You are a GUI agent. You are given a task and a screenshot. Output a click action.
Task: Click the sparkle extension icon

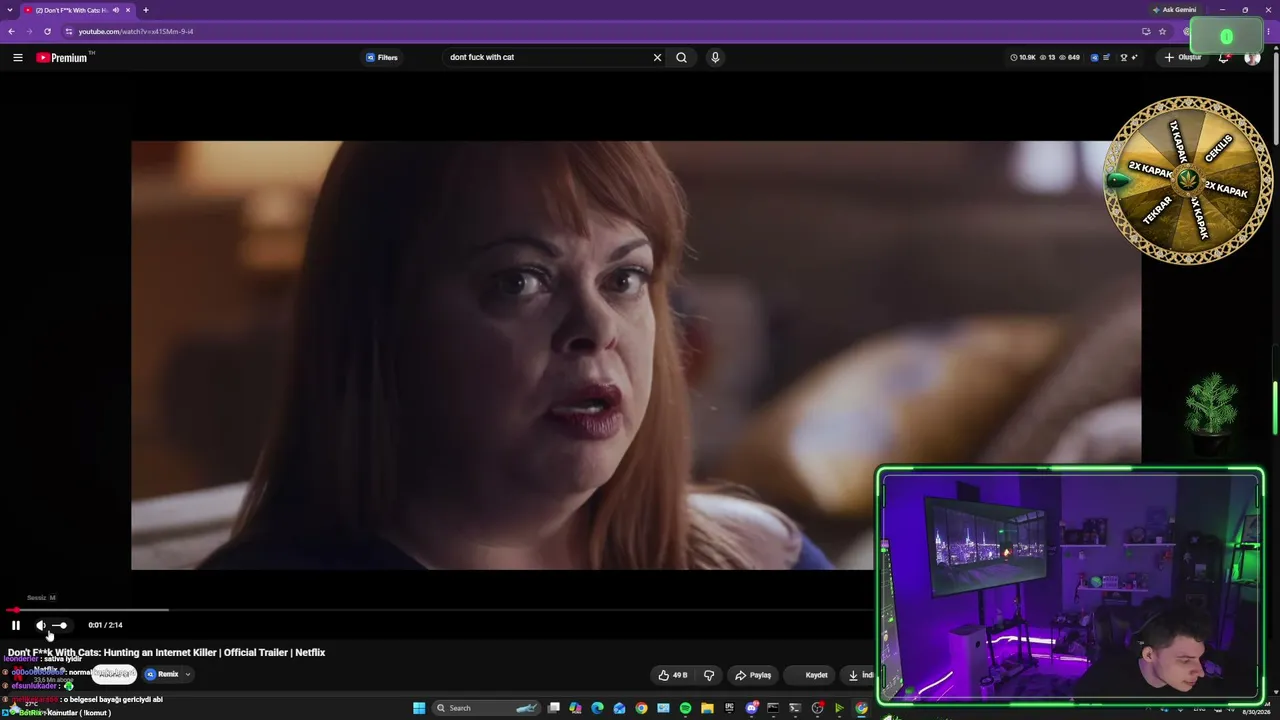tap(1135, 57)
